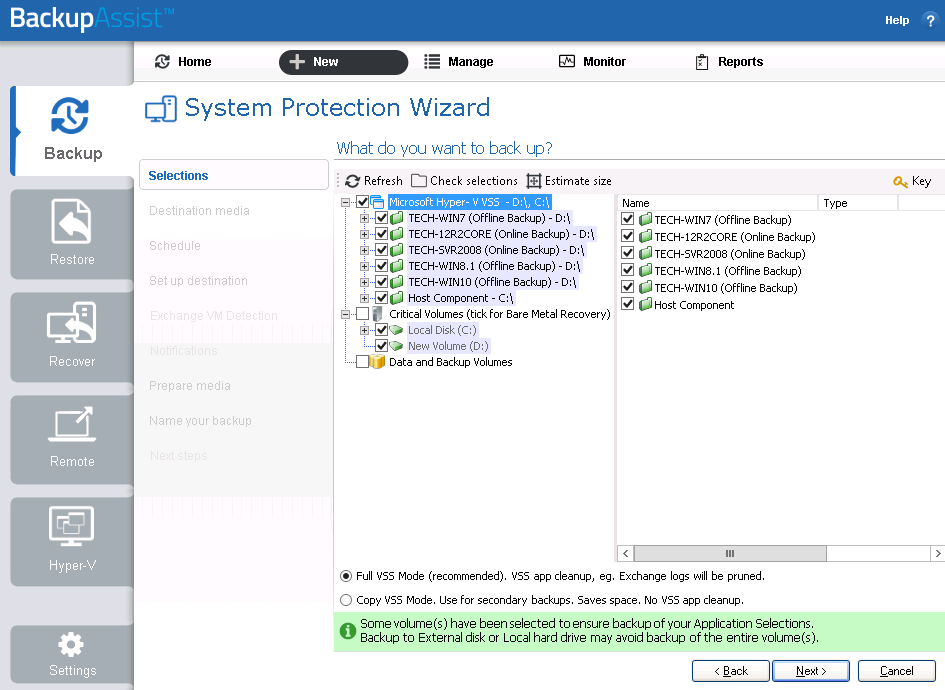Open the Remote section icon
The height and width of the screenshot is (690, 945).
pyautogui.click(x=72, y=424)
